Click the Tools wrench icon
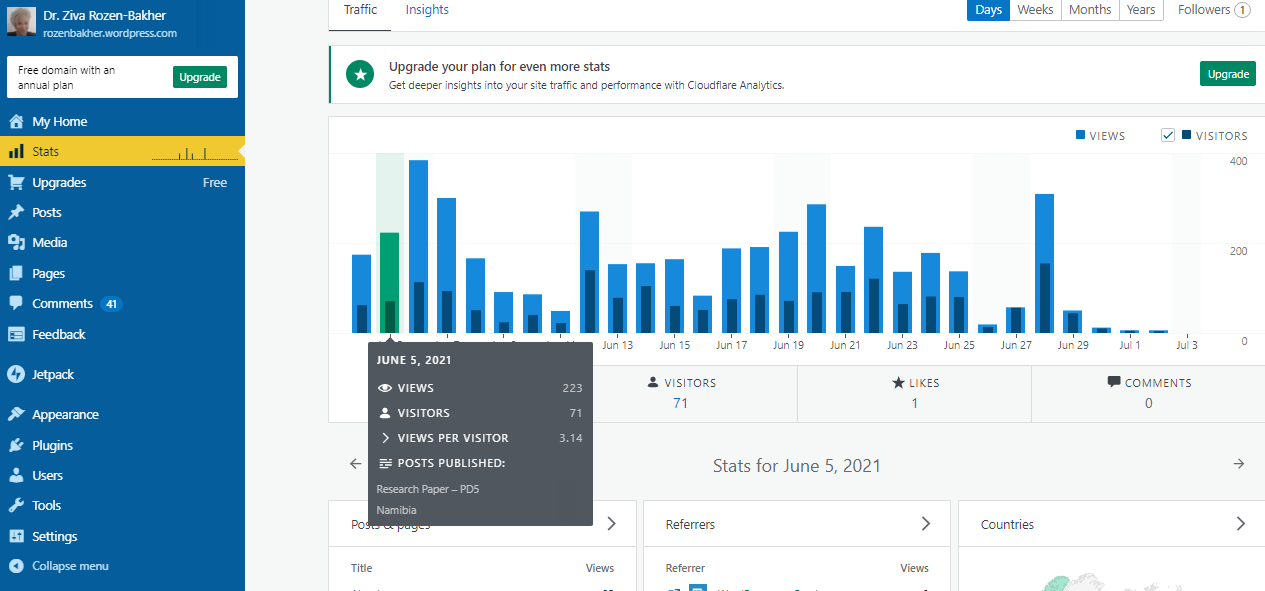The width and height of the screenshot is (1265, 591). click(x=16, y=505)
